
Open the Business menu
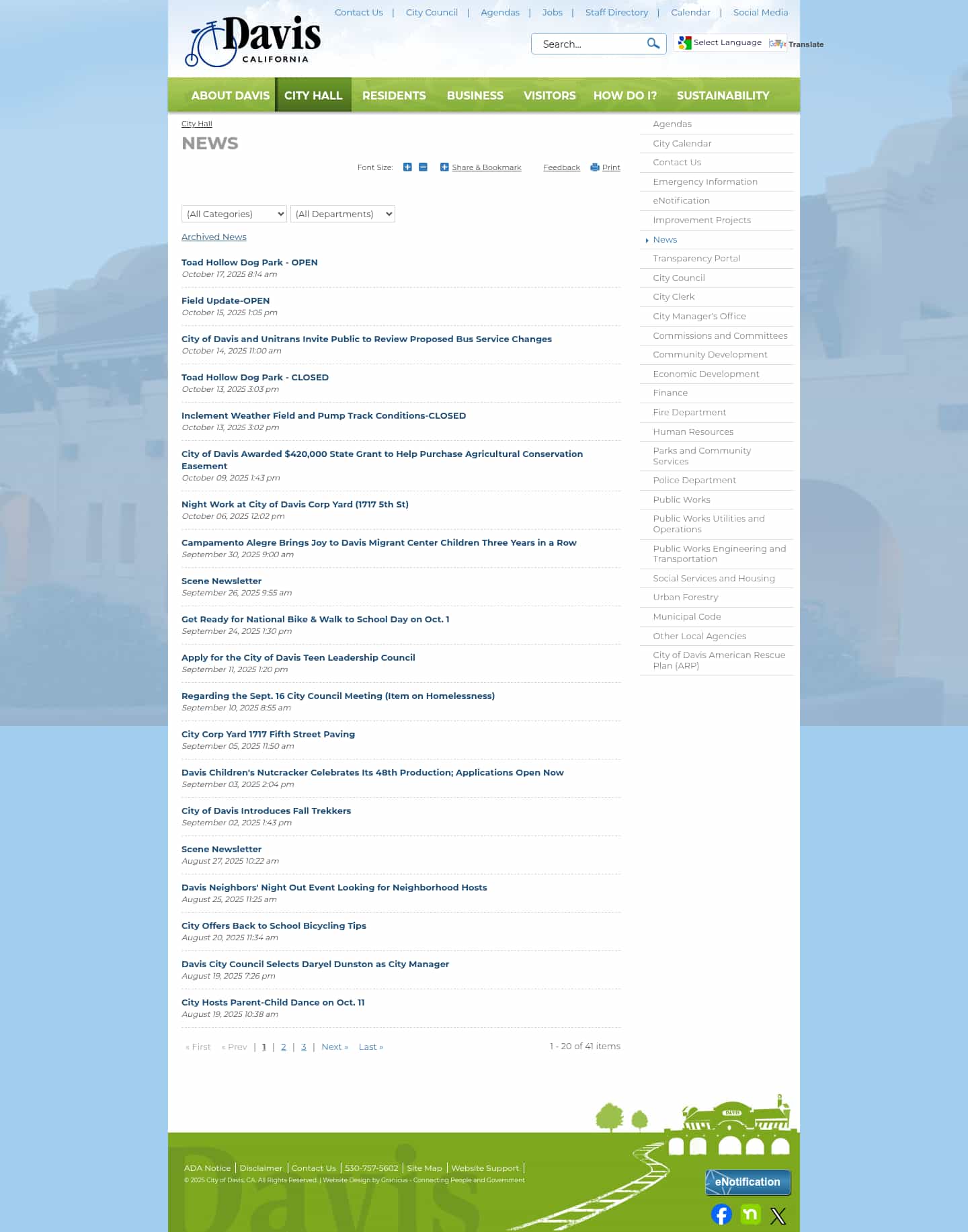pos(475,95)
